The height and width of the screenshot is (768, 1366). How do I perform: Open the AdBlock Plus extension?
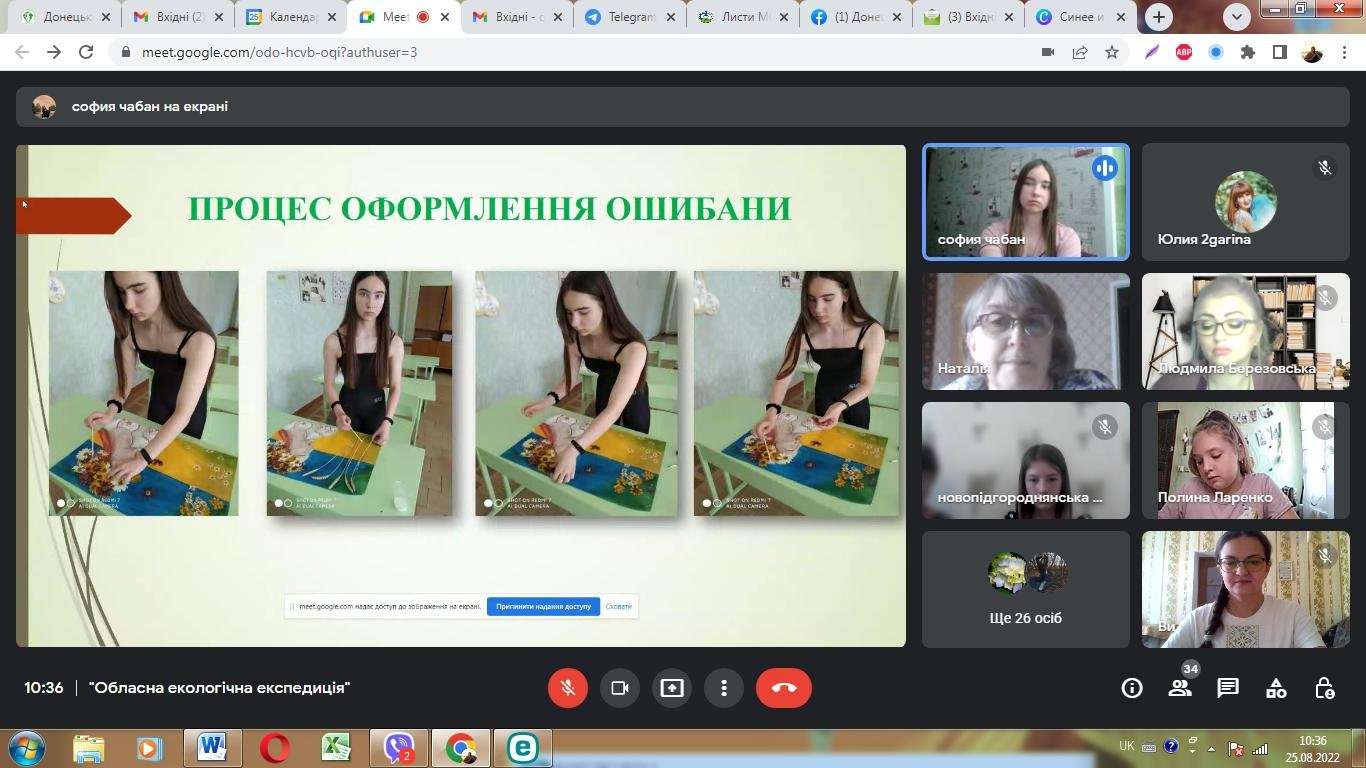(x=1184, y=52)
